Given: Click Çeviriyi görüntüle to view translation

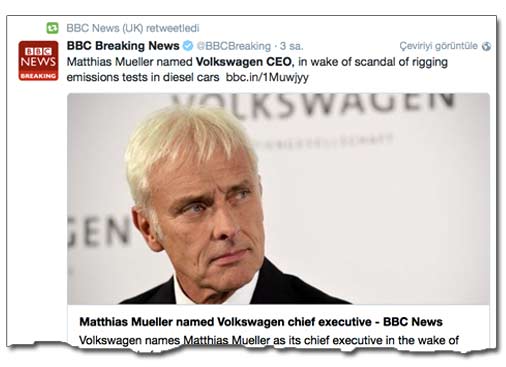Looking at the screenshot, I should [439, 46].
